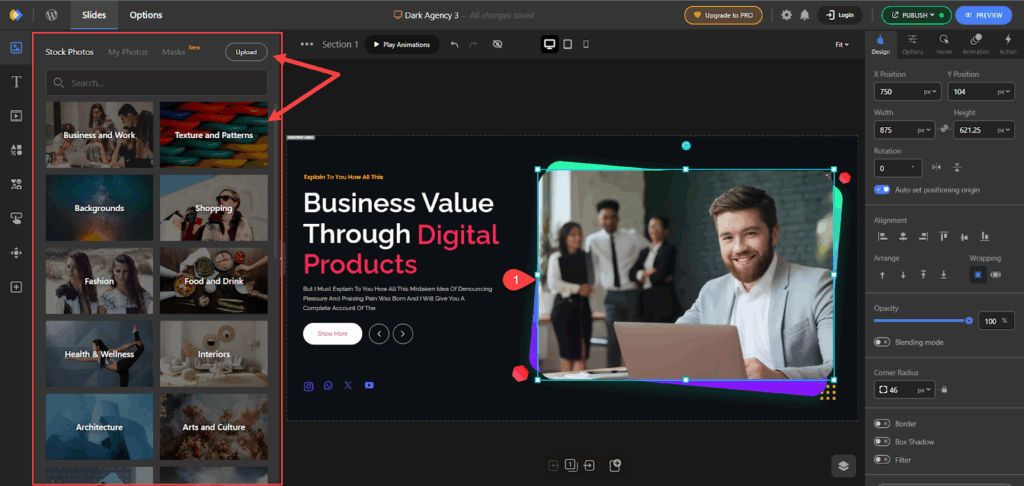Align element to top edge
1024x486 pixels.
coord(944,236)
